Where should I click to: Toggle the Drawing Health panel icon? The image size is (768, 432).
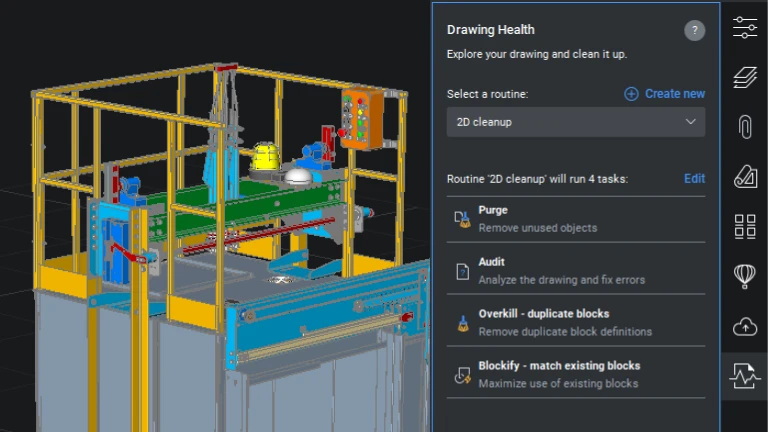[x=745, y=376]
